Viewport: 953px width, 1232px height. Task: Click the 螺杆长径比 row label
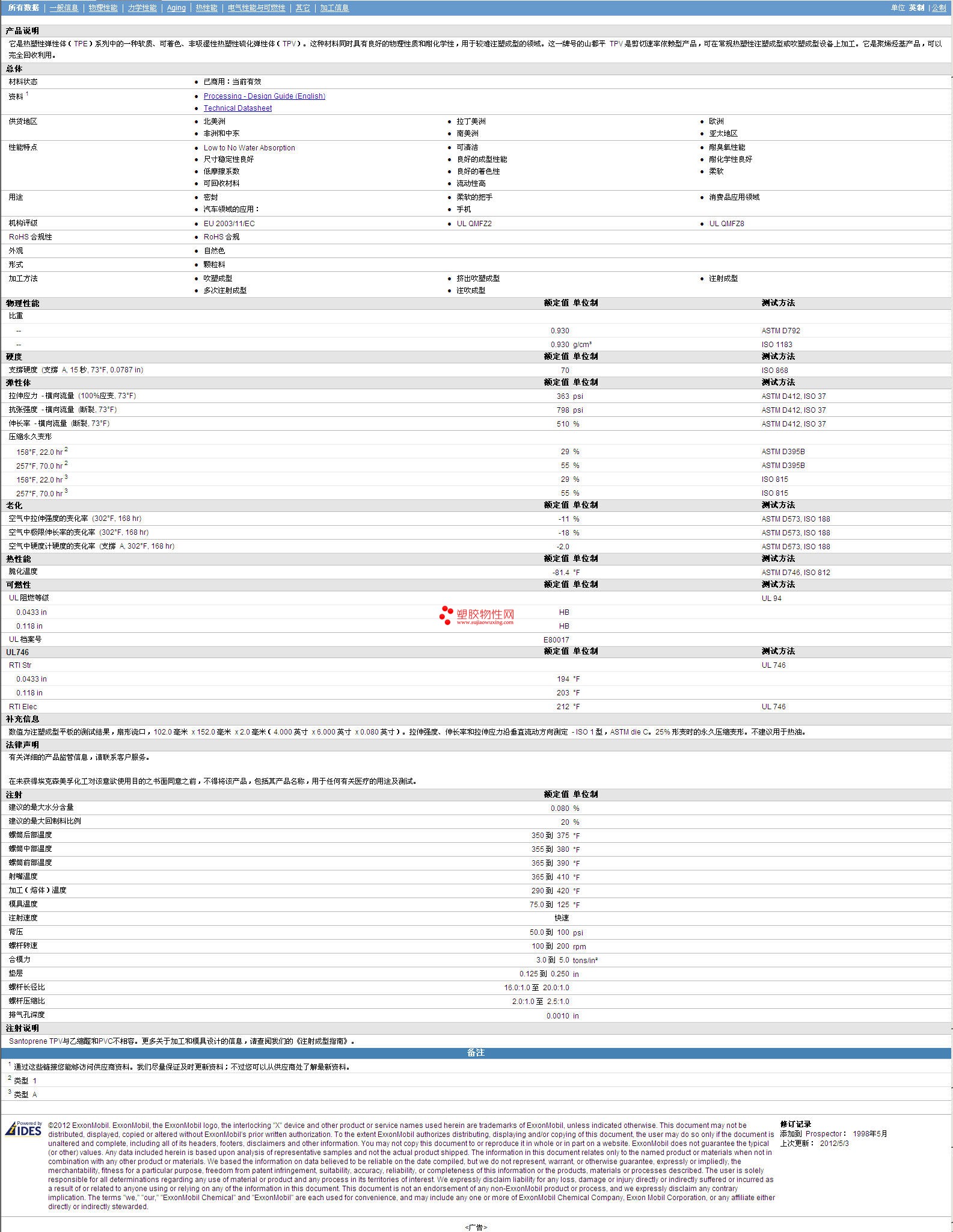(26, 987)
